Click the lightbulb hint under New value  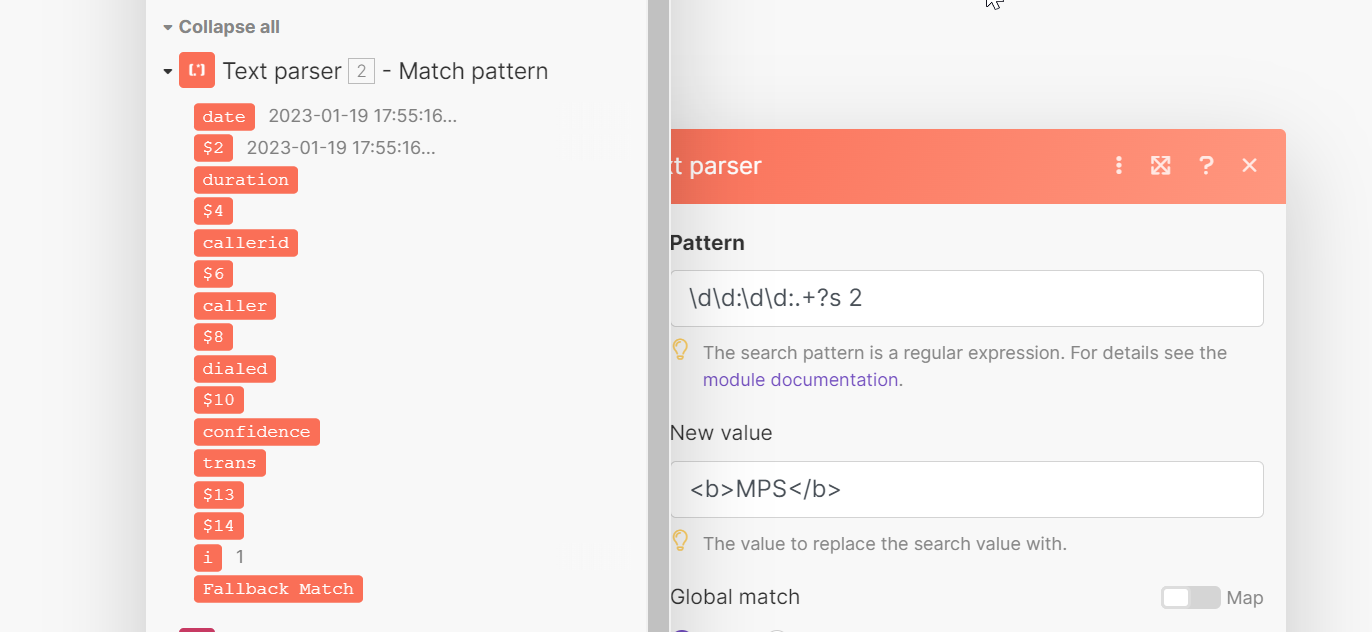pyautogui.click(x=681, y=542)
